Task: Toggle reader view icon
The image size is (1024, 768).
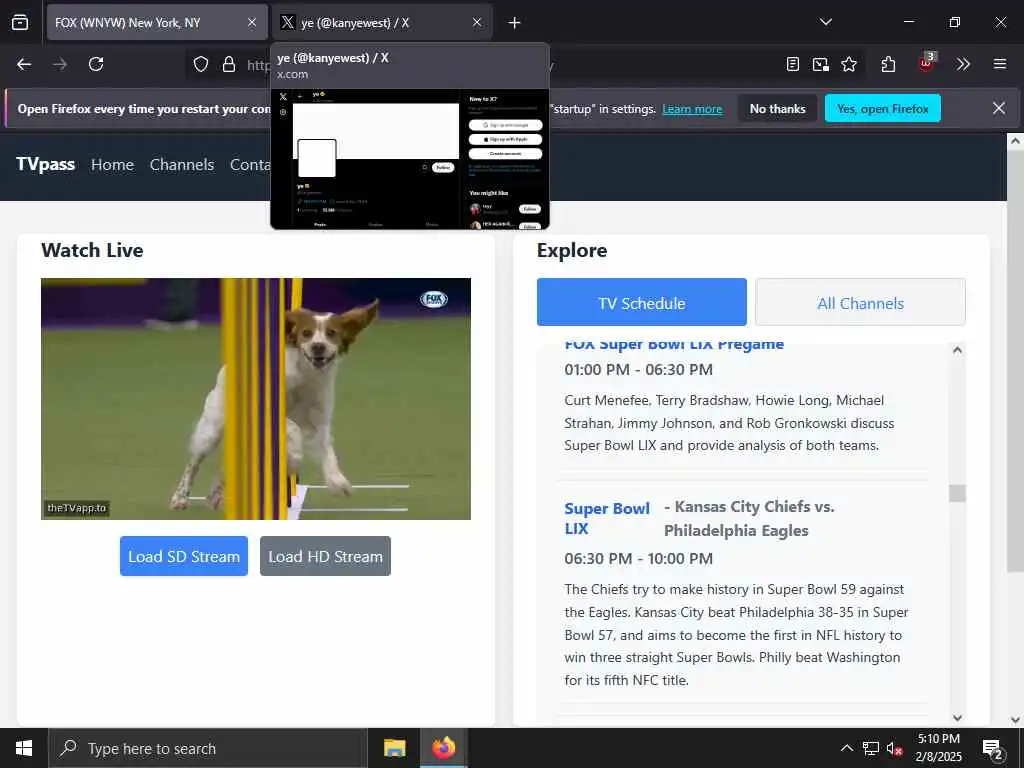Action: [793, 64]
